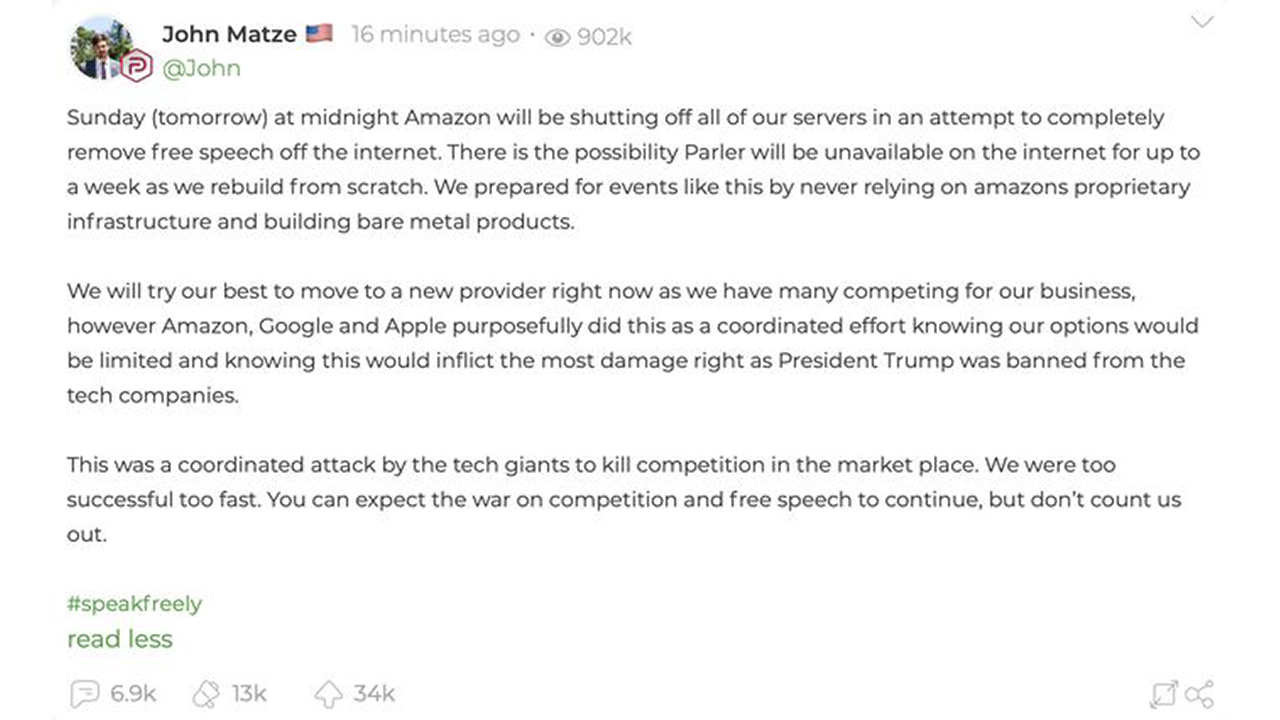Viewport: 1280px width, 720px height.
Task: Toggle an echo of John's post
Action: pos(203,693)
